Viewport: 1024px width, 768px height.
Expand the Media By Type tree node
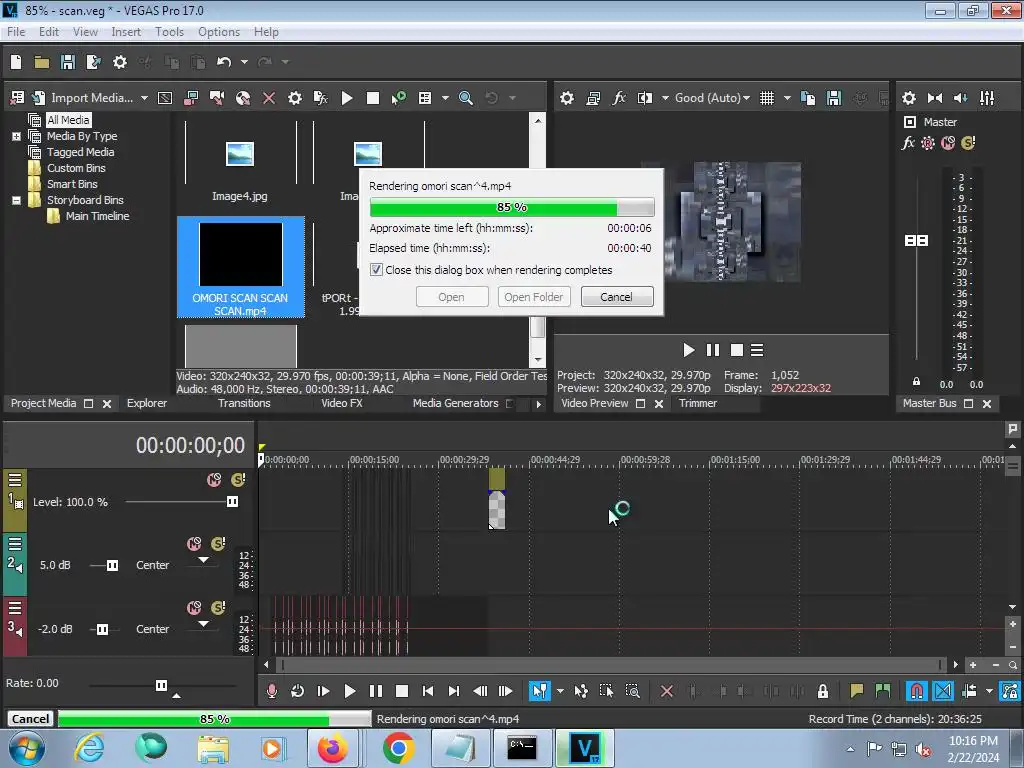16,136
